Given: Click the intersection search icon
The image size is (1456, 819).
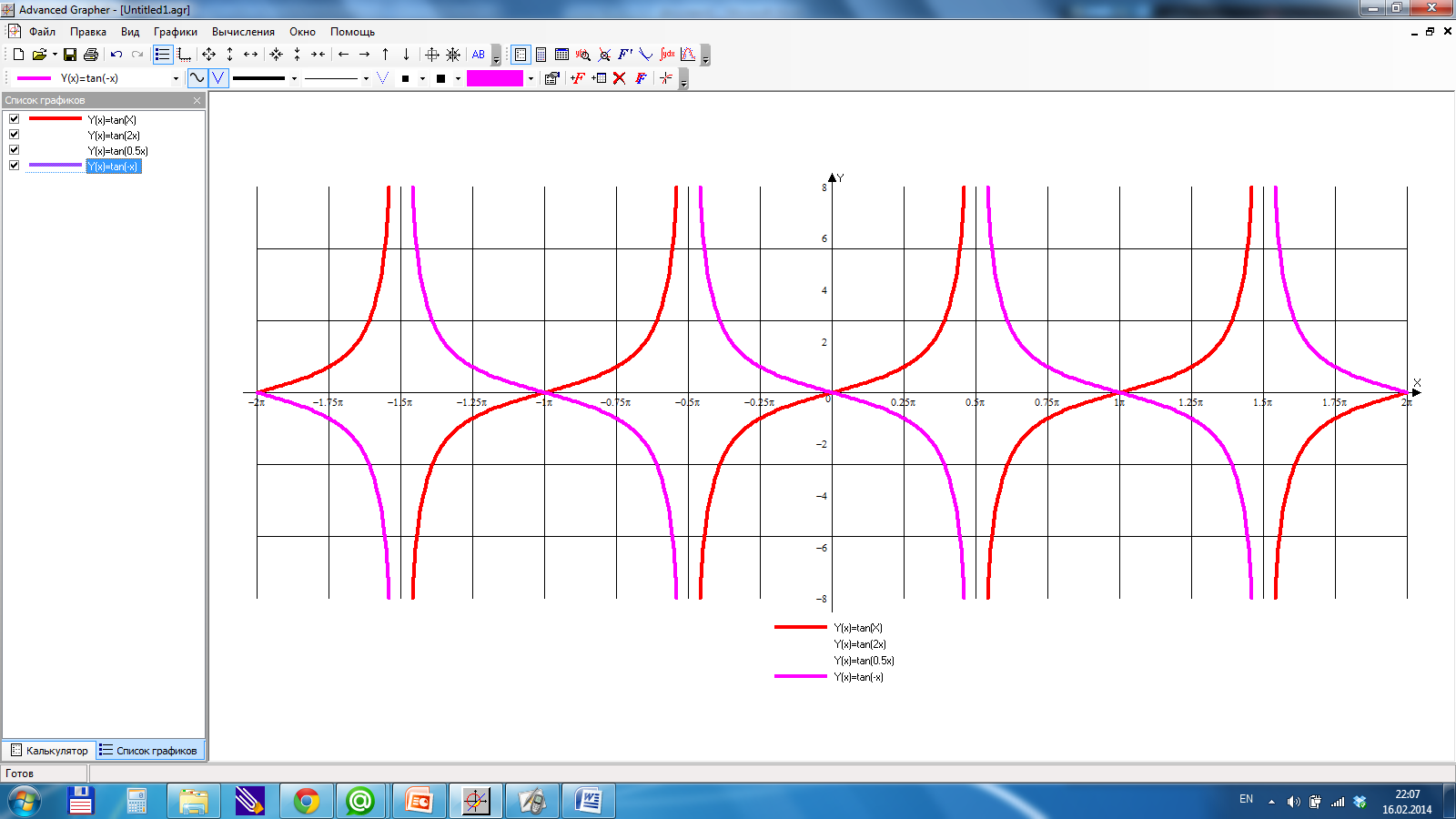Looking at the screenshot, I should pos(604,55).
